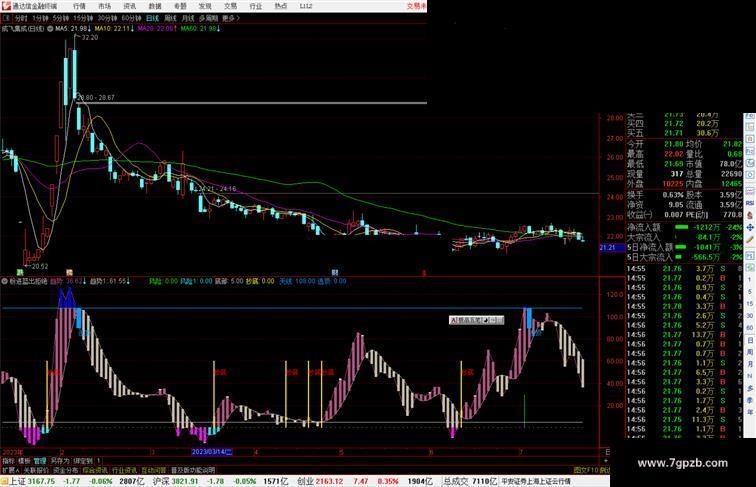Click the 指标 button in bottom bar
The image size is (756, 487).
(8, 461)
